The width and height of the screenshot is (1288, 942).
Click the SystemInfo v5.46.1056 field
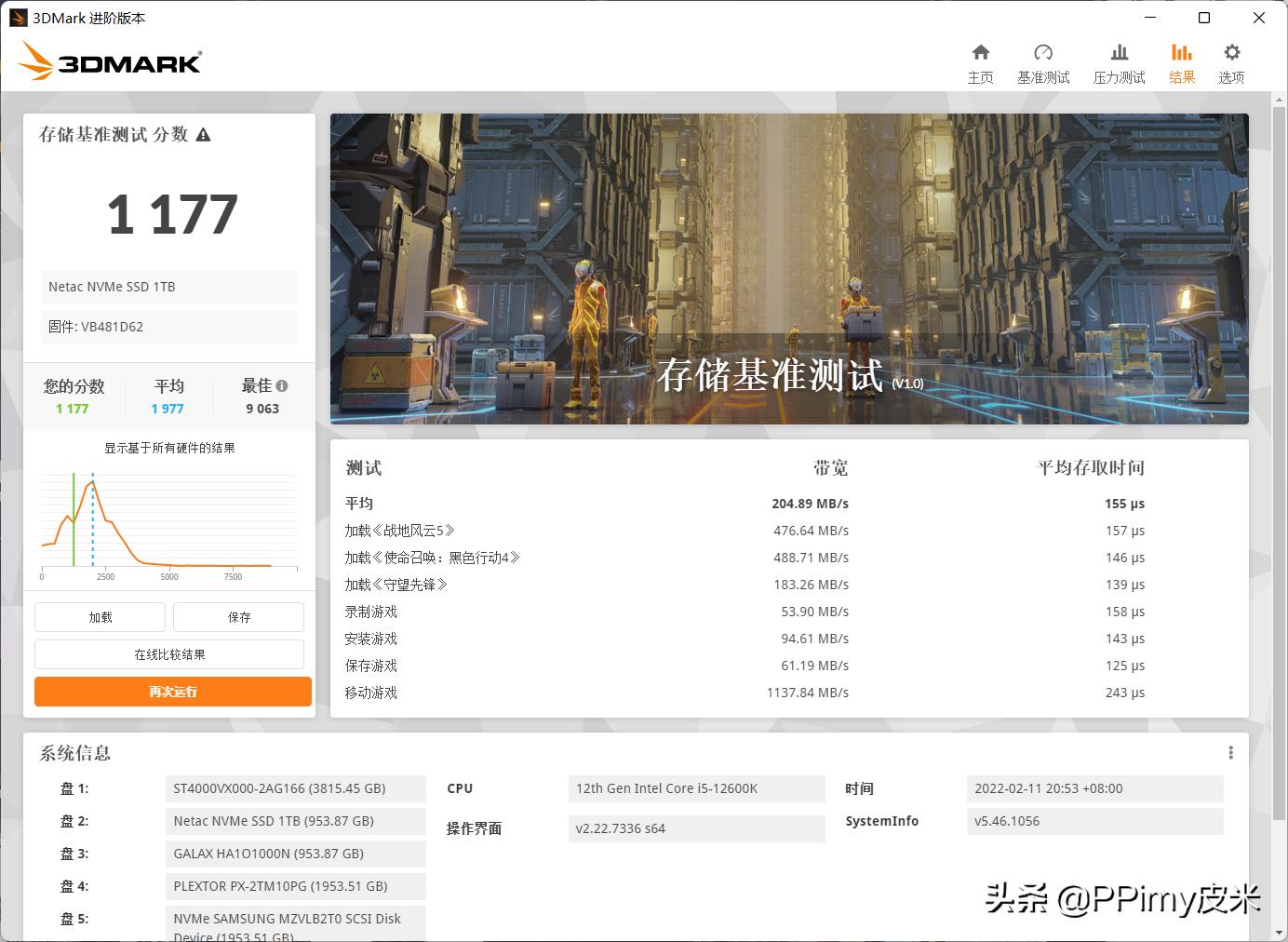[x=1094, y=821]
